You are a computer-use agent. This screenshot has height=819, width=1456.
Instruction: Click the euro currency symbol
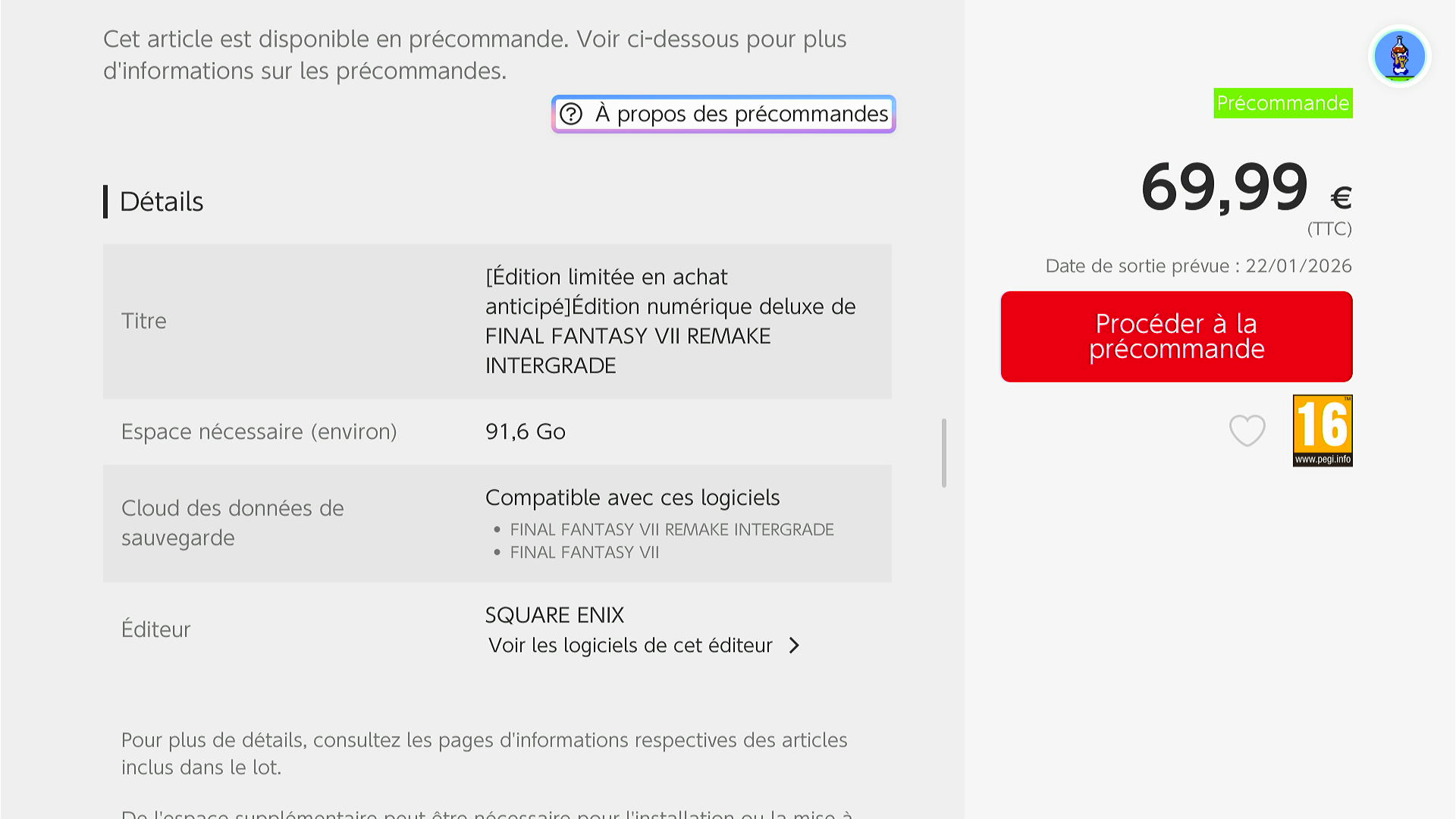1341,198
